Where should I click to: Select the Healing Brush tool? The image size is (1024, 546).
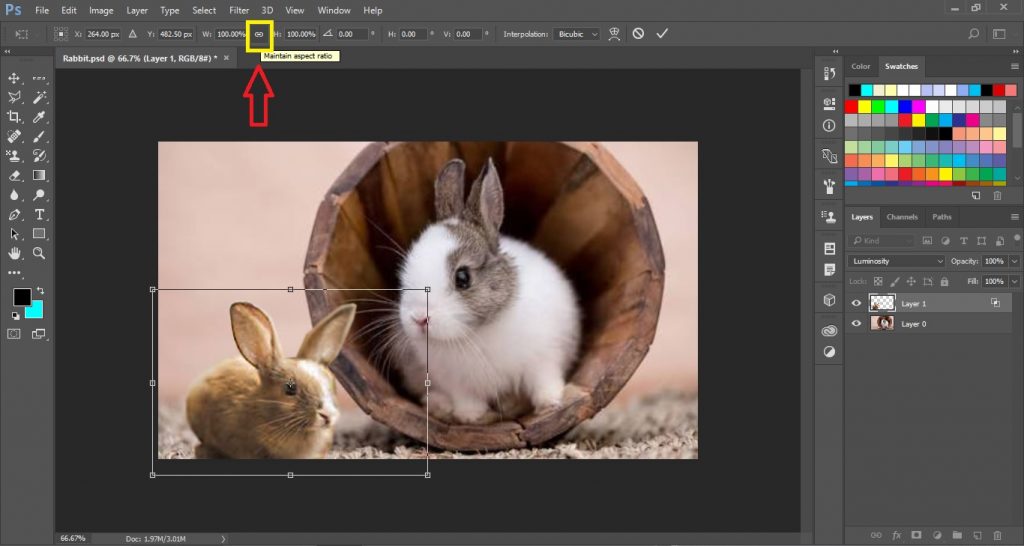pyautogui.click(x=14, y=136)
